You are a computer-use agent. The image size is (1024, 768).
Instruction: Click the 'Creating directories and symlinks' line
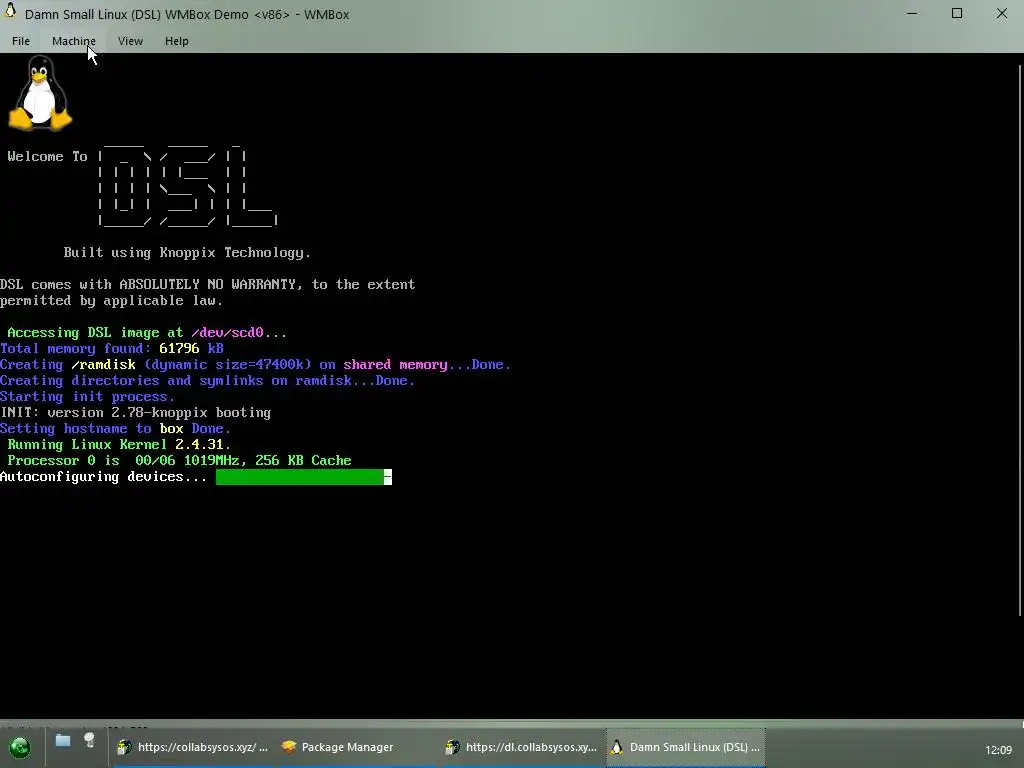207,381
